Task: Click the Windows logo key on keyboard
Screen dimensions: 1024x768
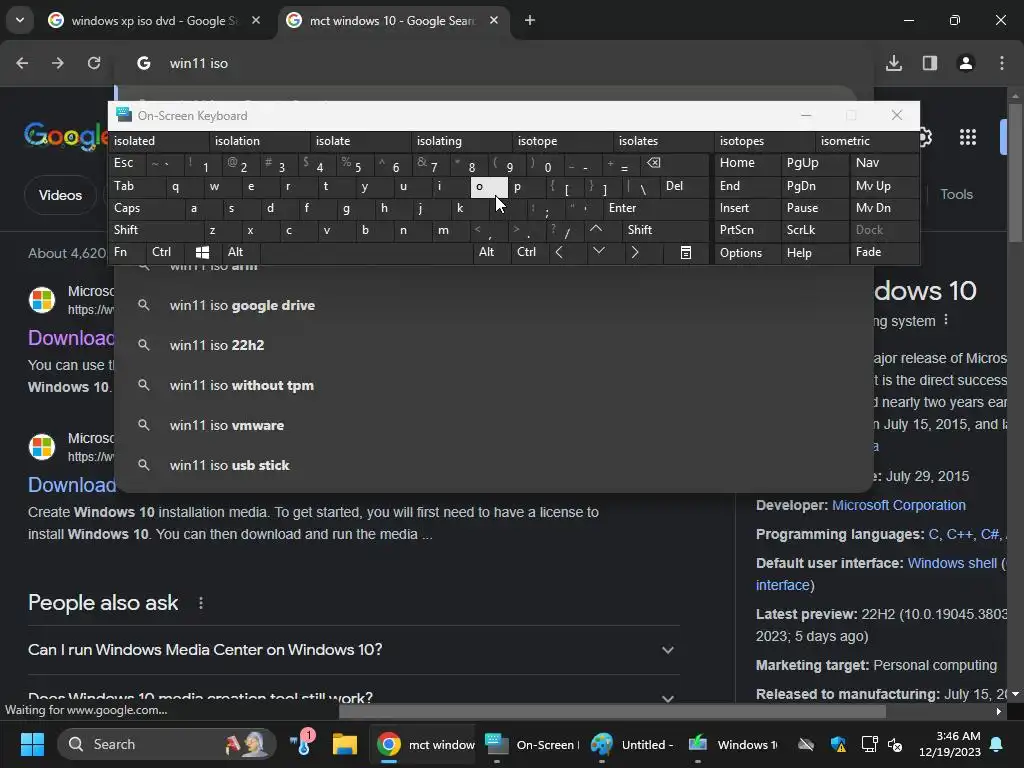Action: pos(202,252)
